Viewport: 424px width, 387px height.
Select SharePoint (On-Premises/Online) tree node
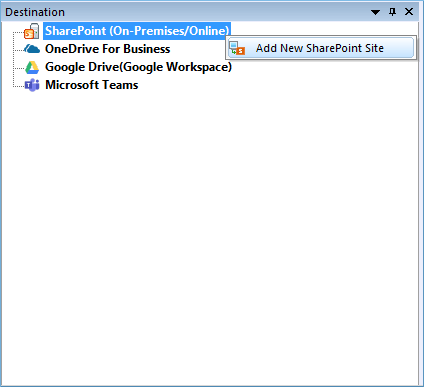click(137, 31)
